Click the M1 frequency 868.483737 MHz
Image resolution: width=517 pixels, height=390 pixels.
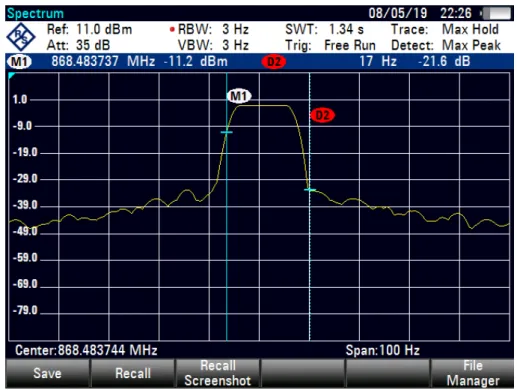click(x=103, y=62)
